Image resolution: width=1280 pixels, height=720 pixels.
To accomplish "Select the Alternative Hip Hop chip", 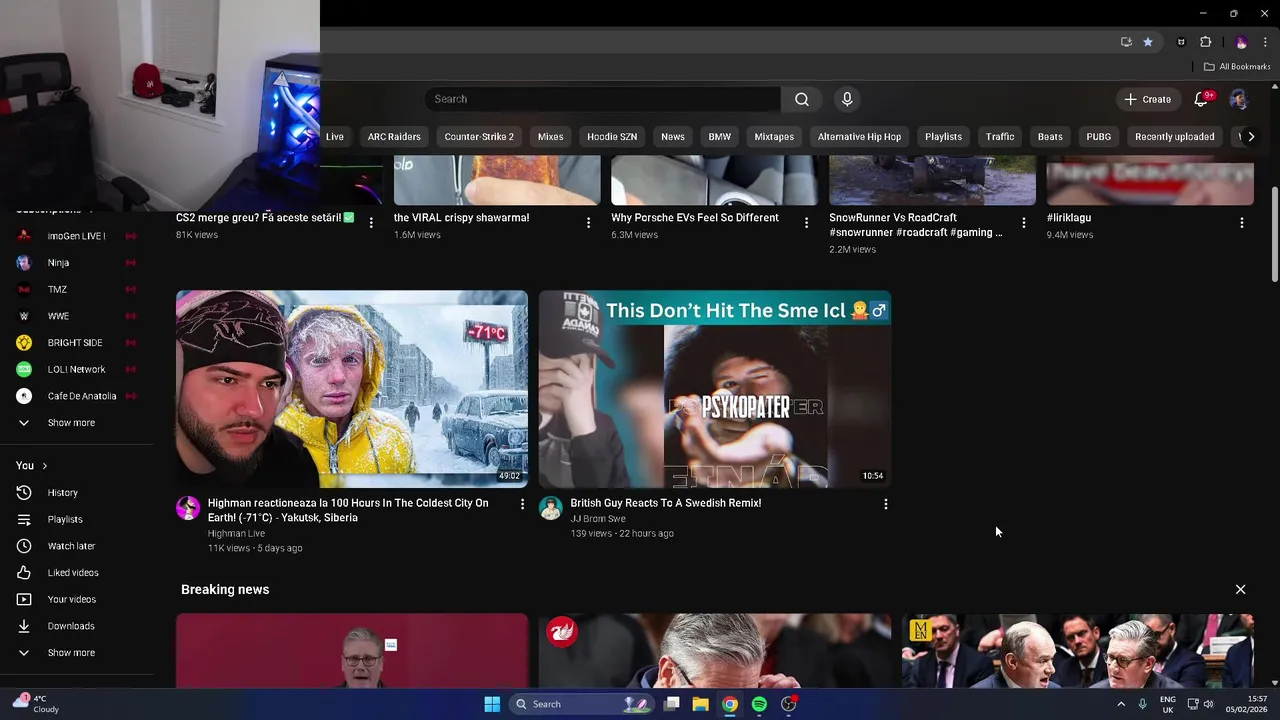I will (859, 137).
